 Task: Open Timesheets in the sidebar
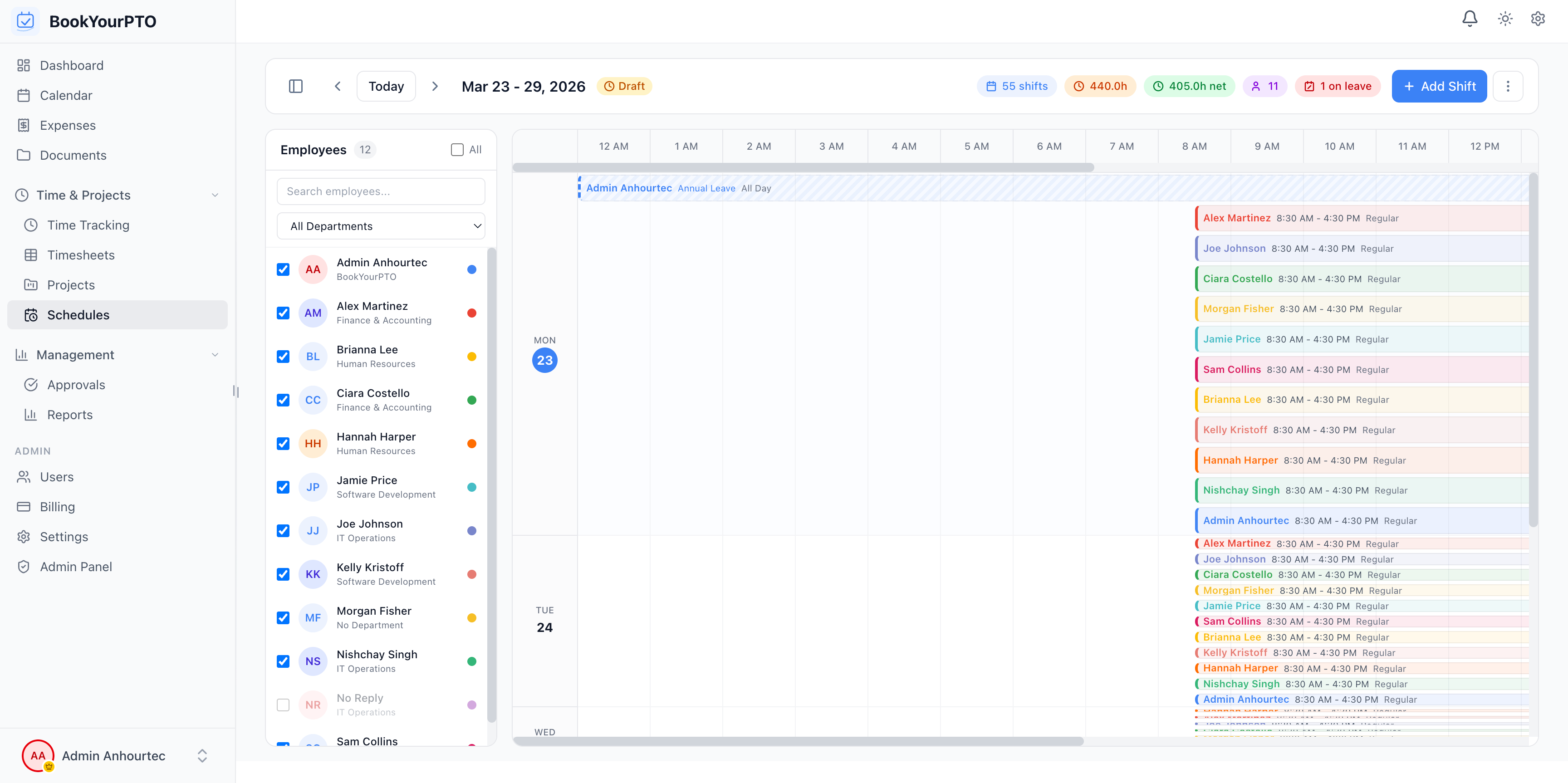[x=81, y=255]
